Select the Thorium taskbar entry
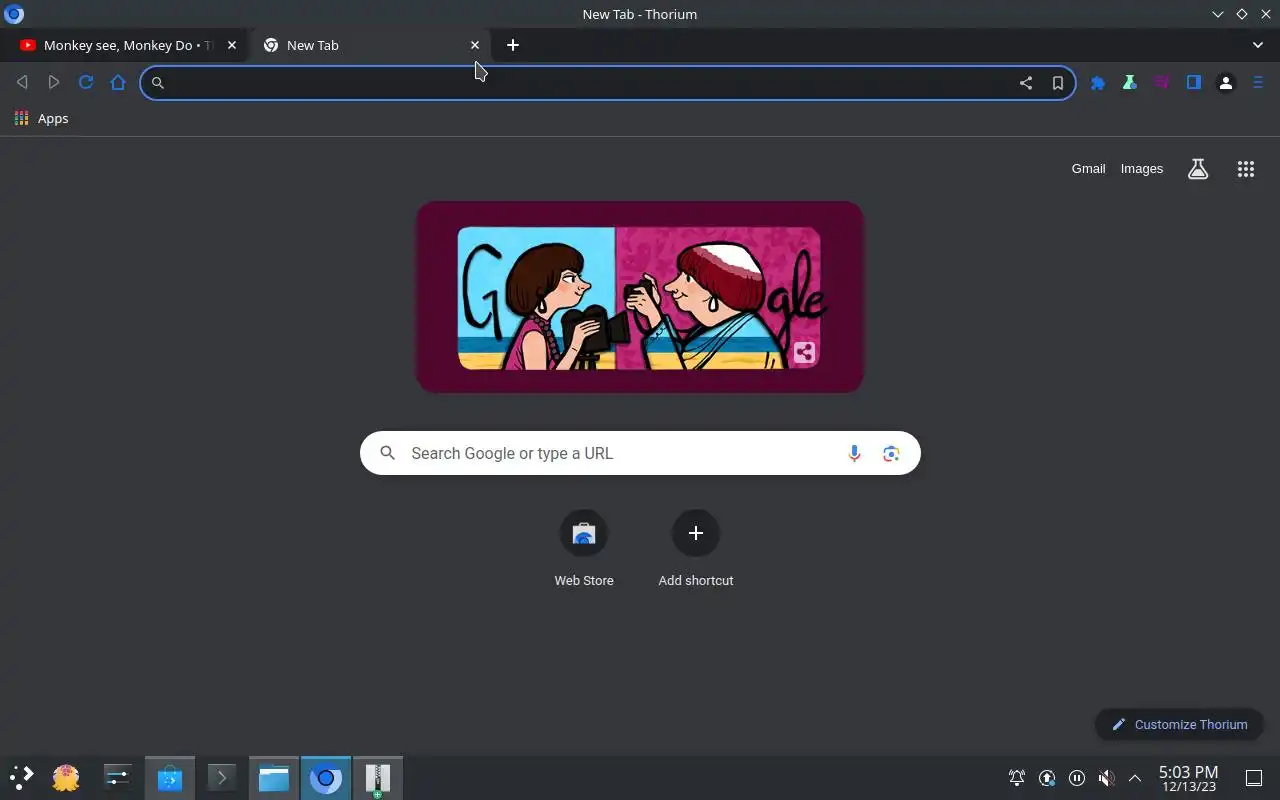Viewport: 1280px width, 800px height. (326, 778)
